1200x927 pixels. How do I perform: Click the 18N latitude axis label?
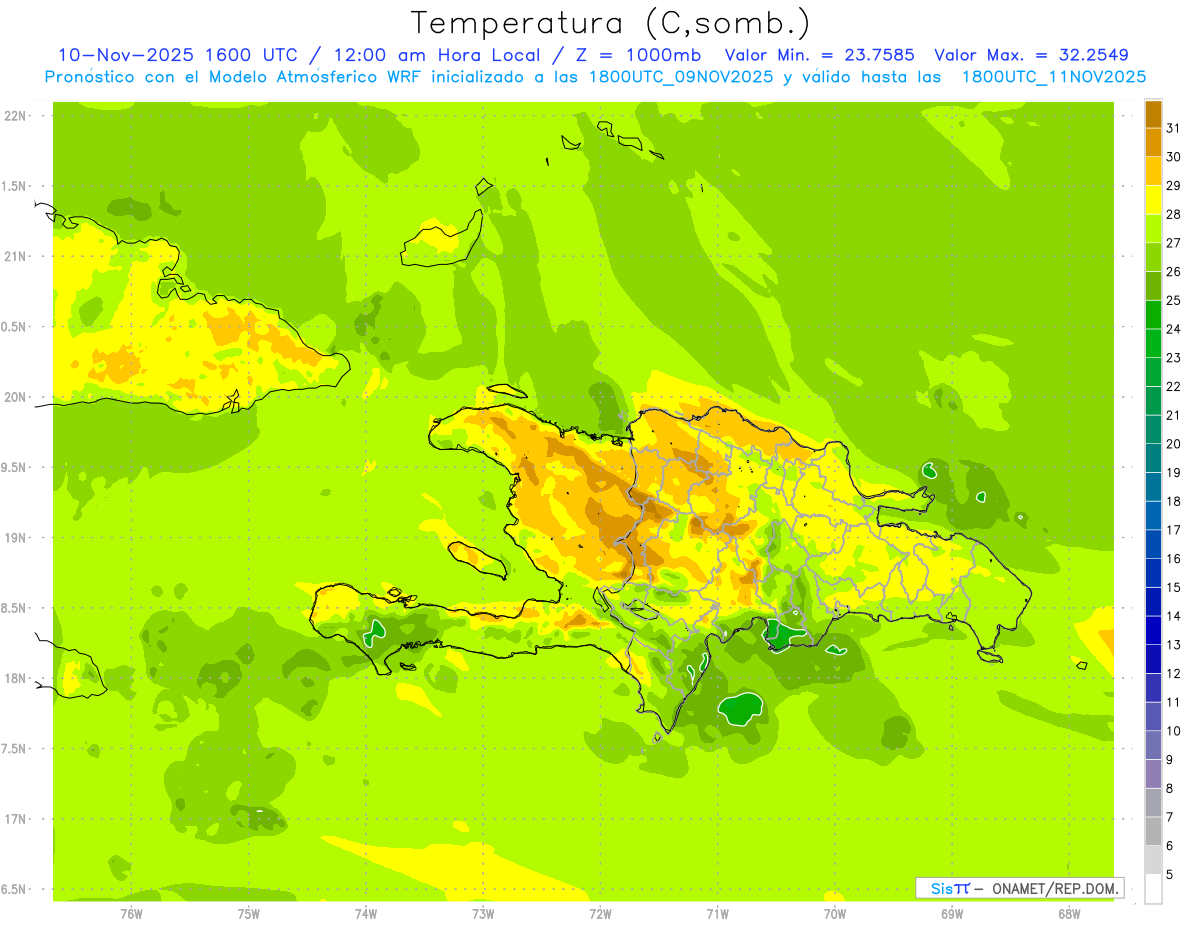(16, 679)
